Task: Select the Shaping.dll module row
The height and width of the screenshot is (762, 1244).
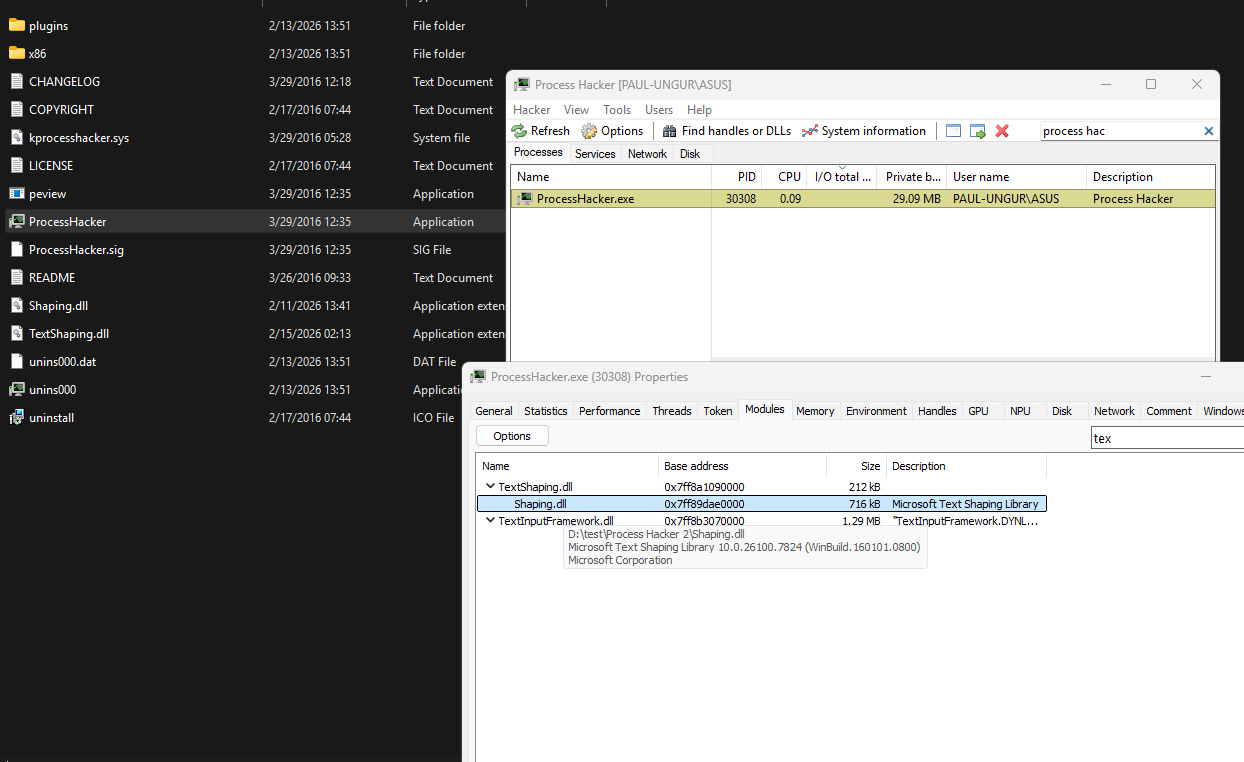Action: coord(762,504)
